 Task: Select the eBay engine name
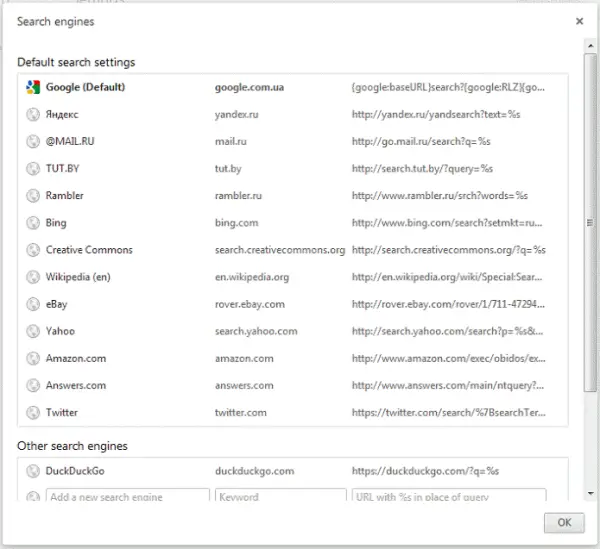(57, 305)
